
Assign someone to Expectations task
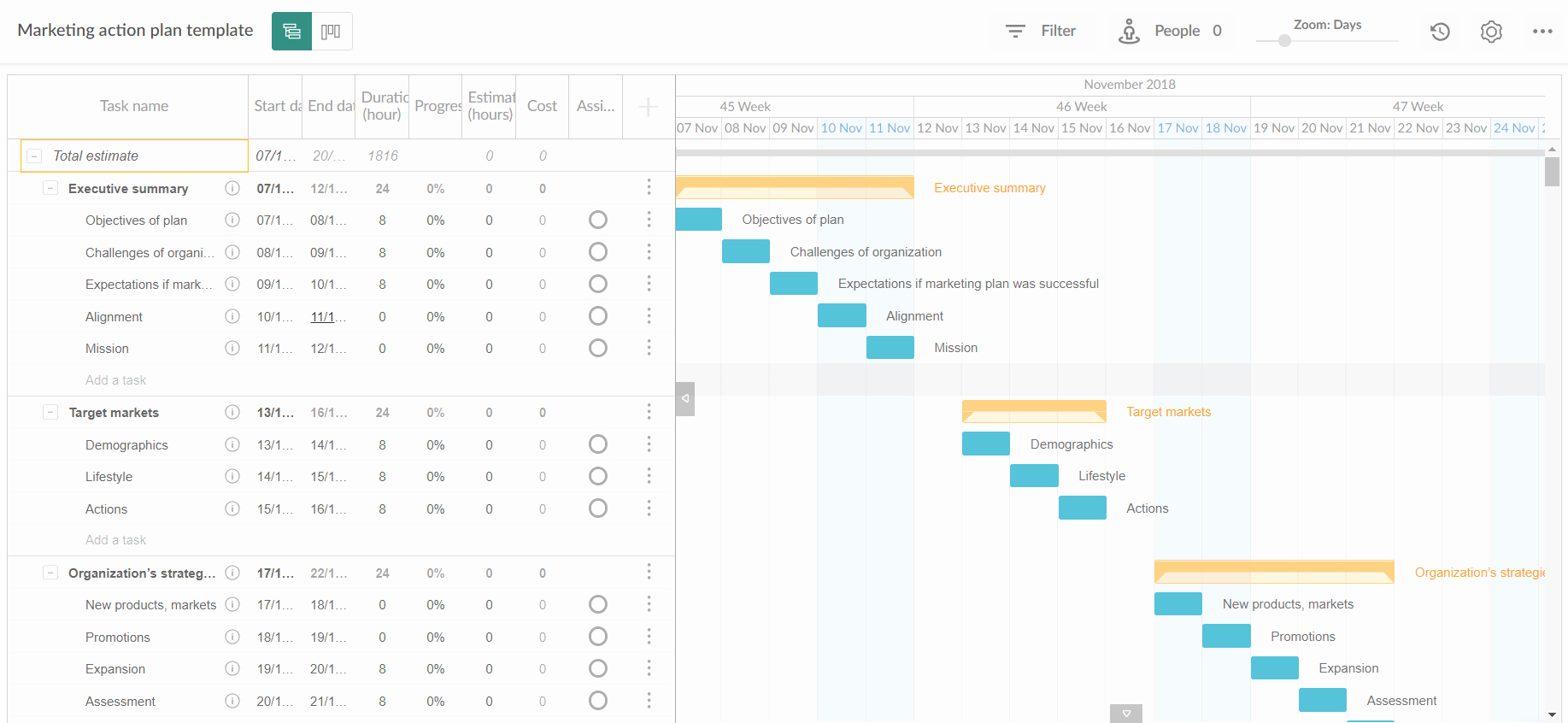pyautogui.click(x=598, y=284)
